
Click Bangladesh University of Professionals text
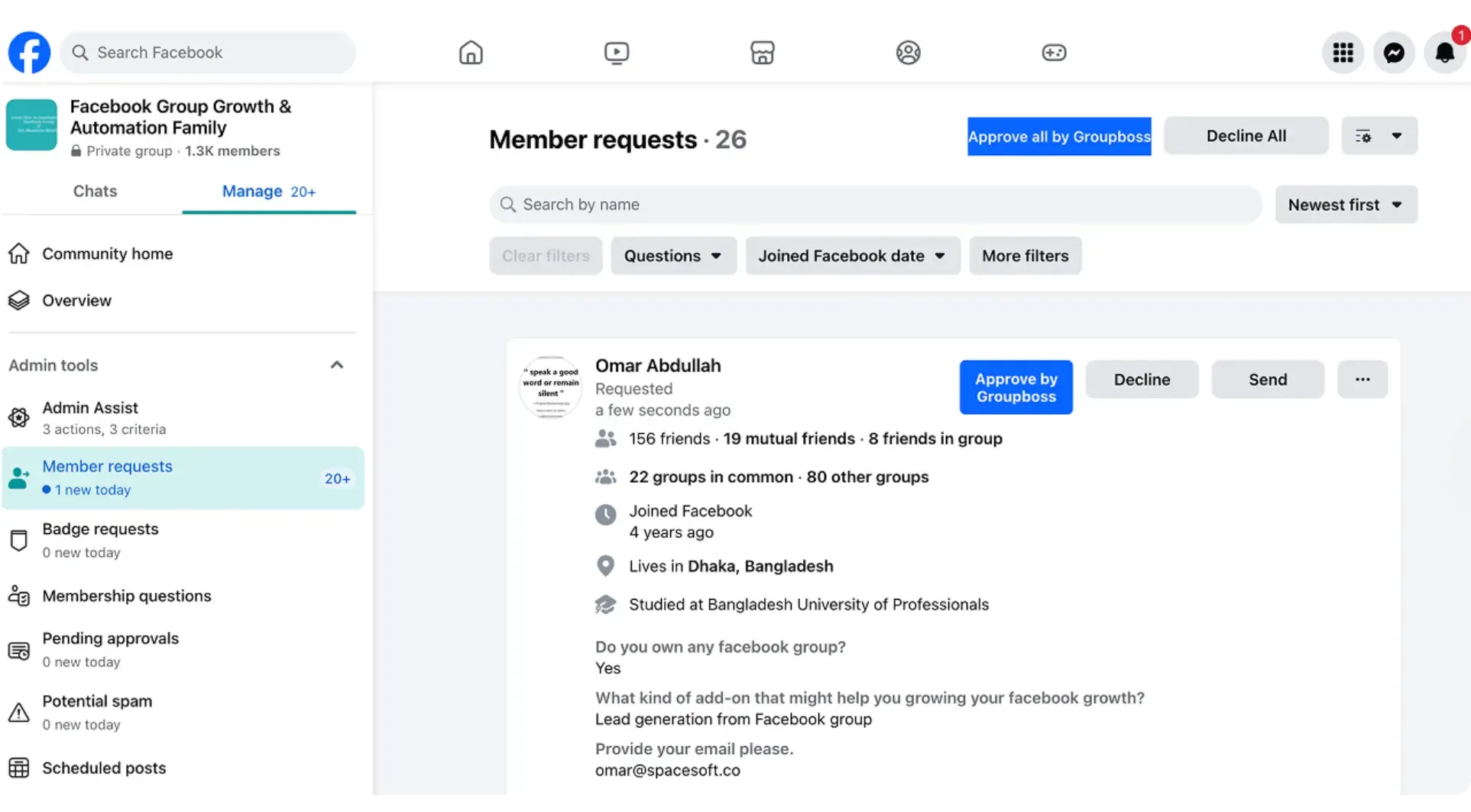click(847, 604)
